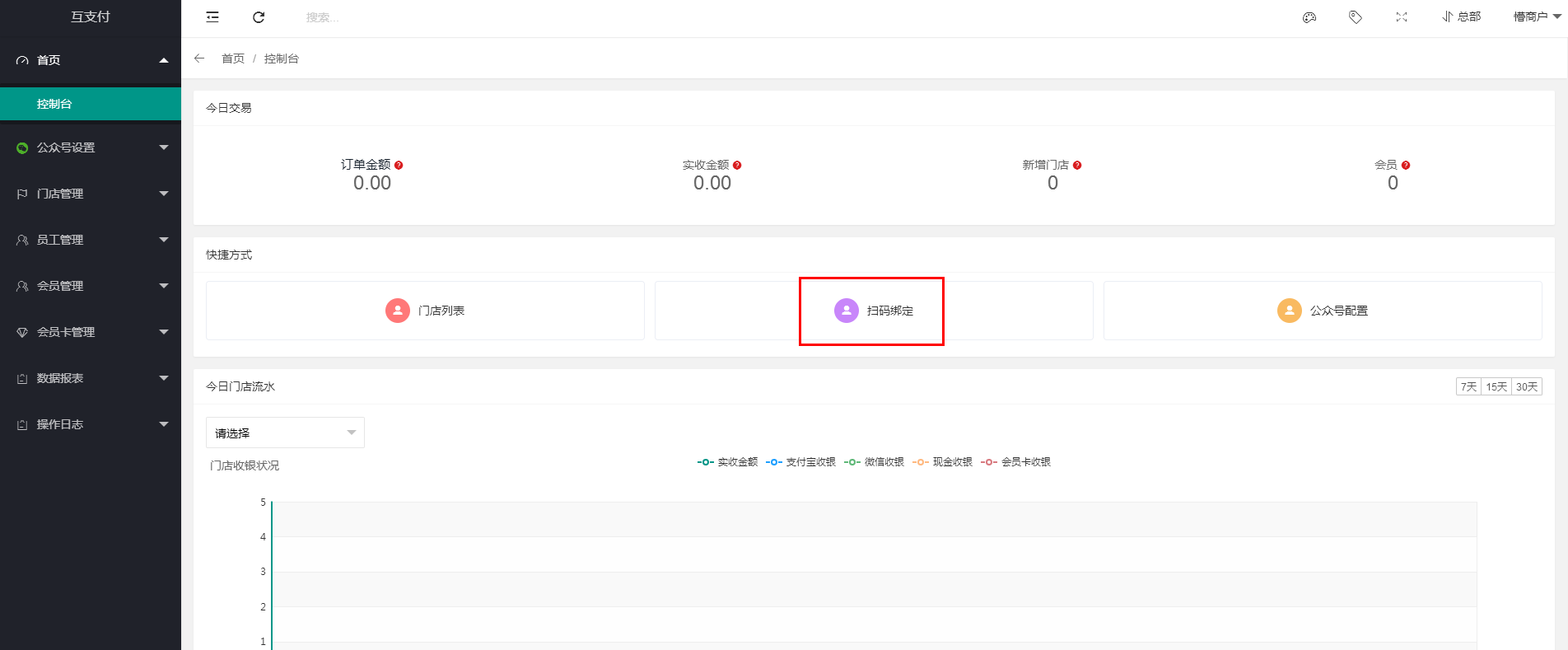The height and width of the screenshot is (650, 1568).
Task: Click the orange 公众号配置 avatar icon
Action: pos(1290,311)
